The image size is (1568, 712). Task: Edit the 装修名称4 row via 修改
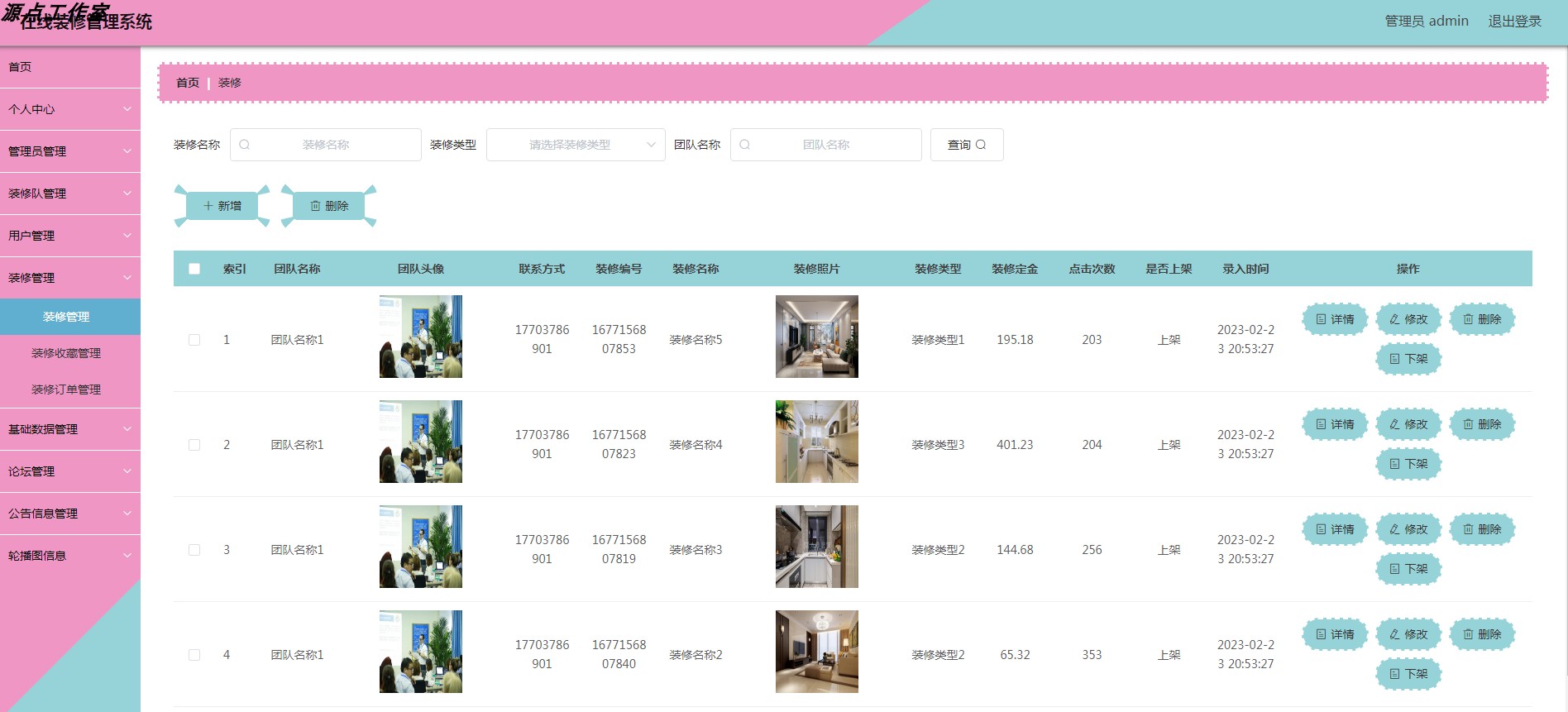click(1408, 424)
